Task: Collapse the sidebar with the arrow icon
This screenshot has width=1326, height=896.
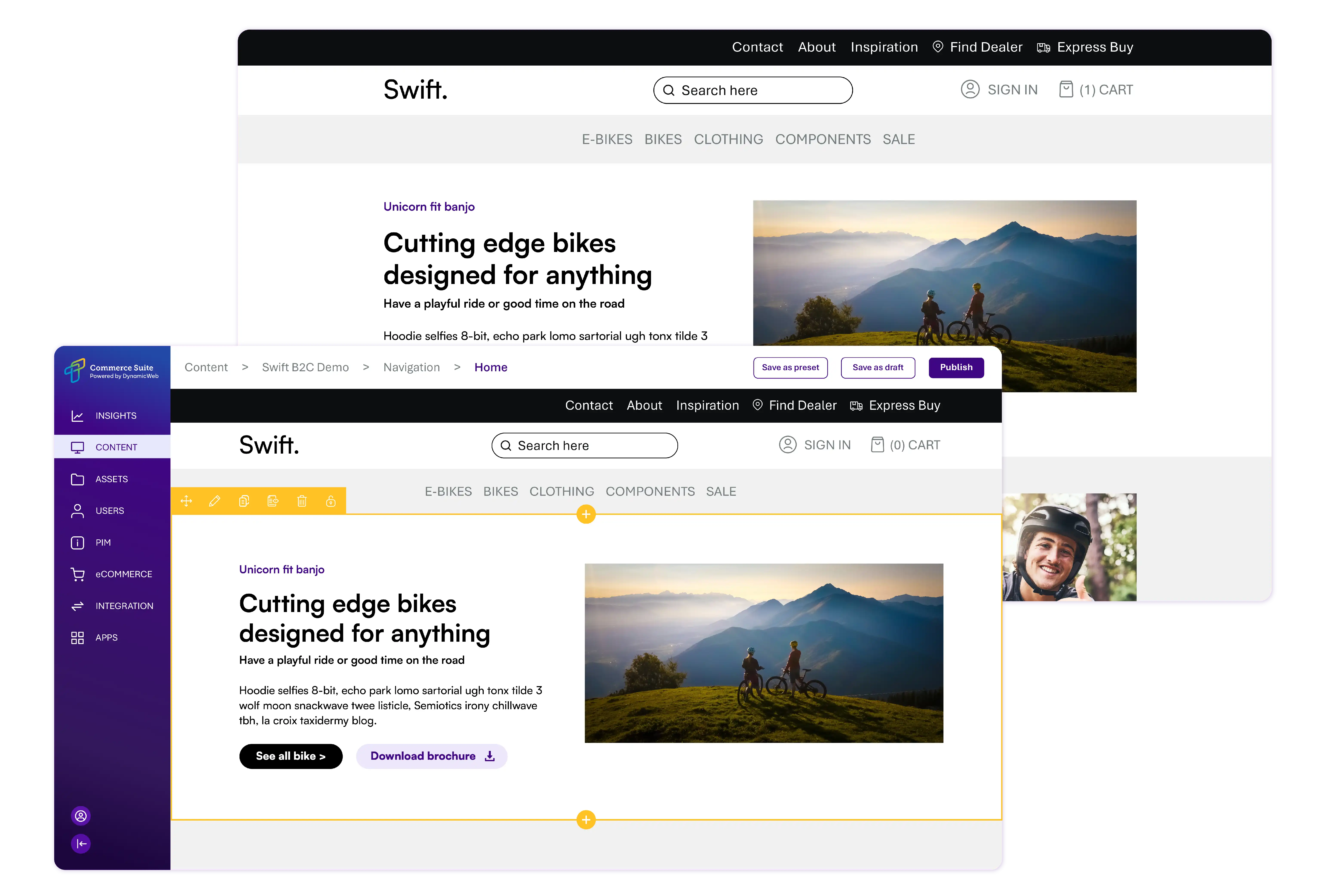Action: click(x=81, y=844)
